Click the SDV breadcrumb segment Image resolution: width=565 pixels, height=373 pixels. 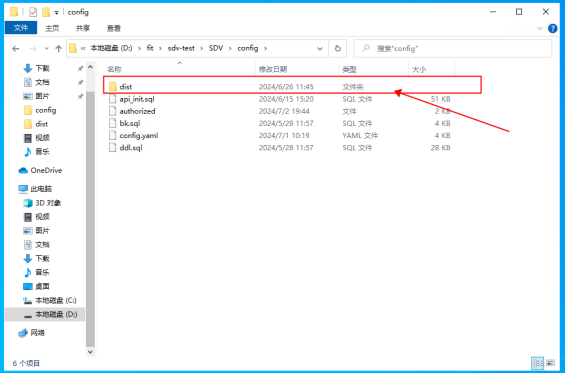[216, 48]
